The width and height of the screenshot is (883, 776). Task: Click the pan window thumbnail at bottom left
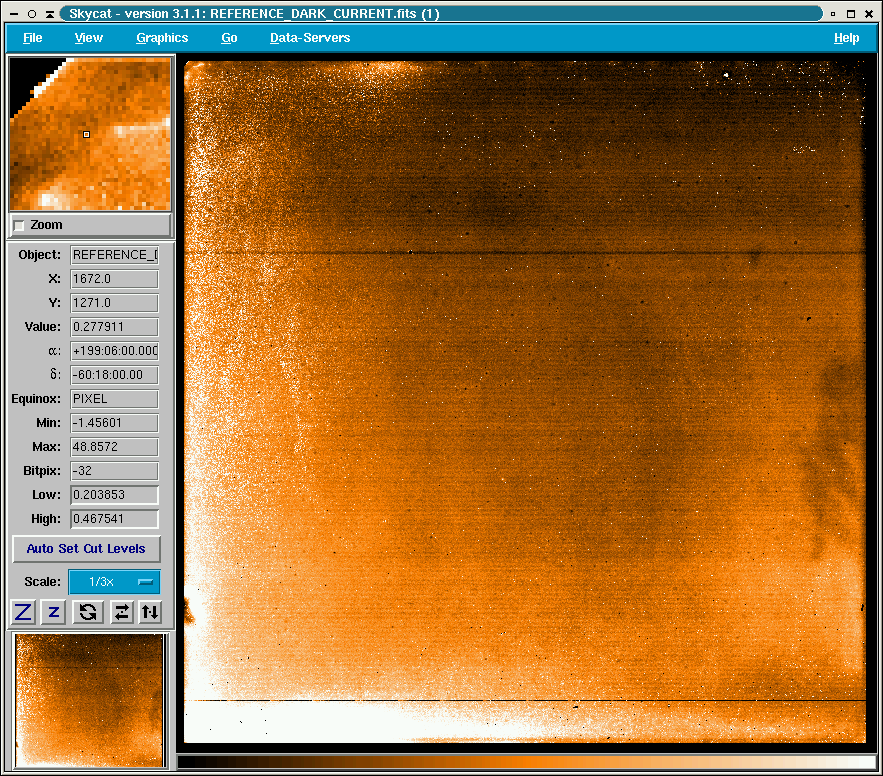tap(90, 700)
